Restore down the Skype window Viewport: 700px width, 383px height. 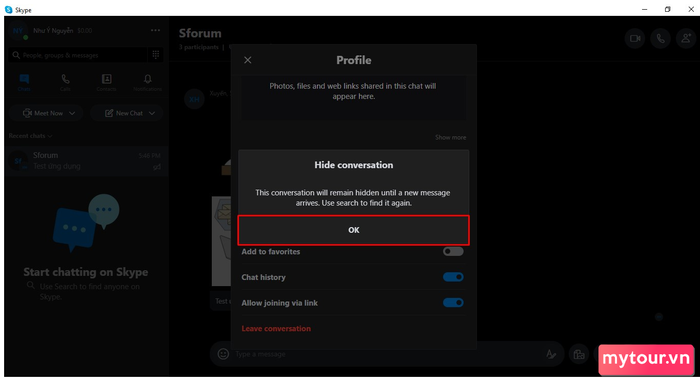coord(667,9)
